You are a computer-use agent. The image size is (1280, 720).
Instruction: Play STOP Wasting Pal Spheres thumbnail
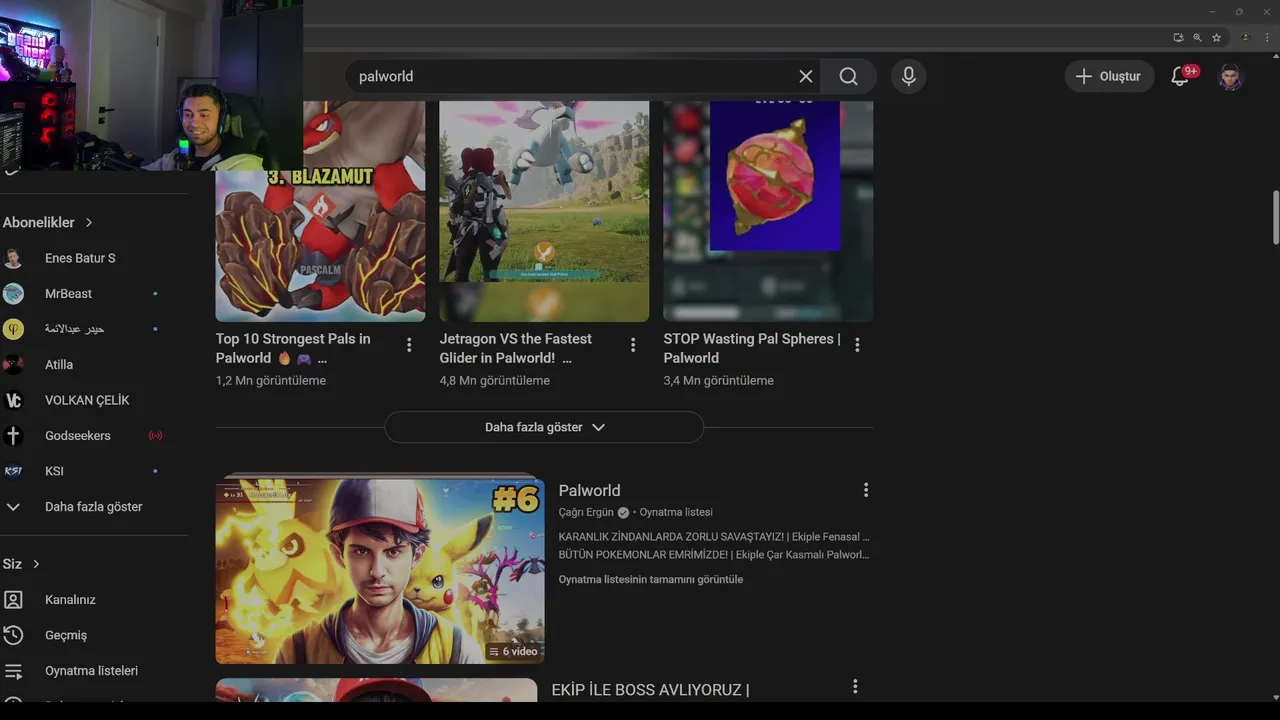768,211
